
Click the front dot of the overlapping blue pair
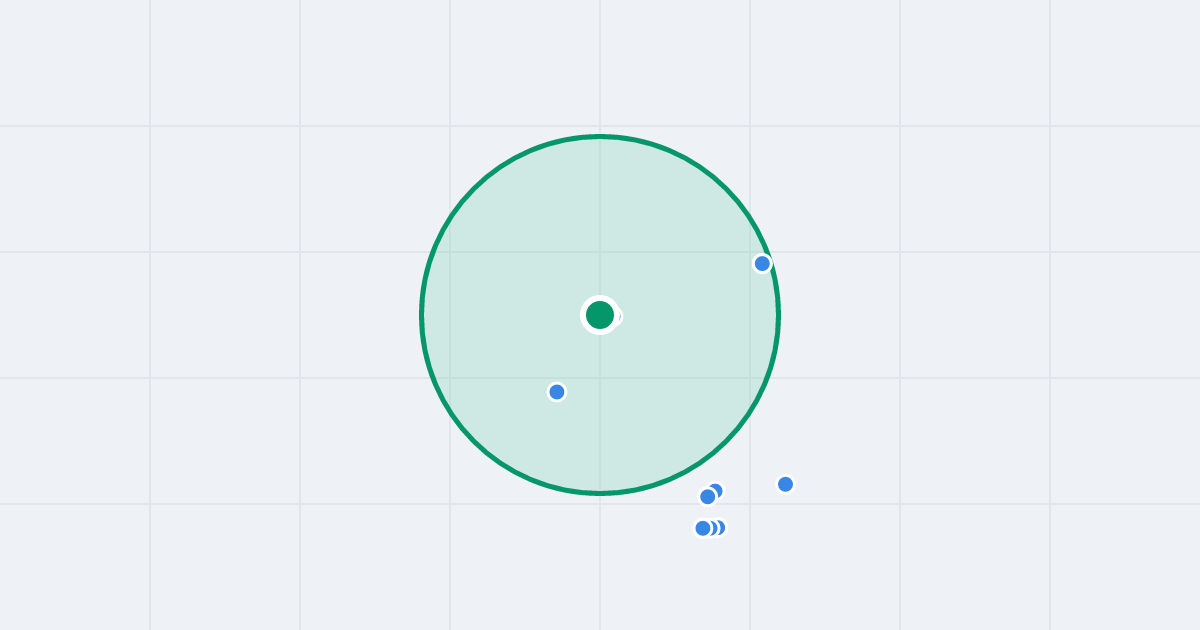point(708,496)
